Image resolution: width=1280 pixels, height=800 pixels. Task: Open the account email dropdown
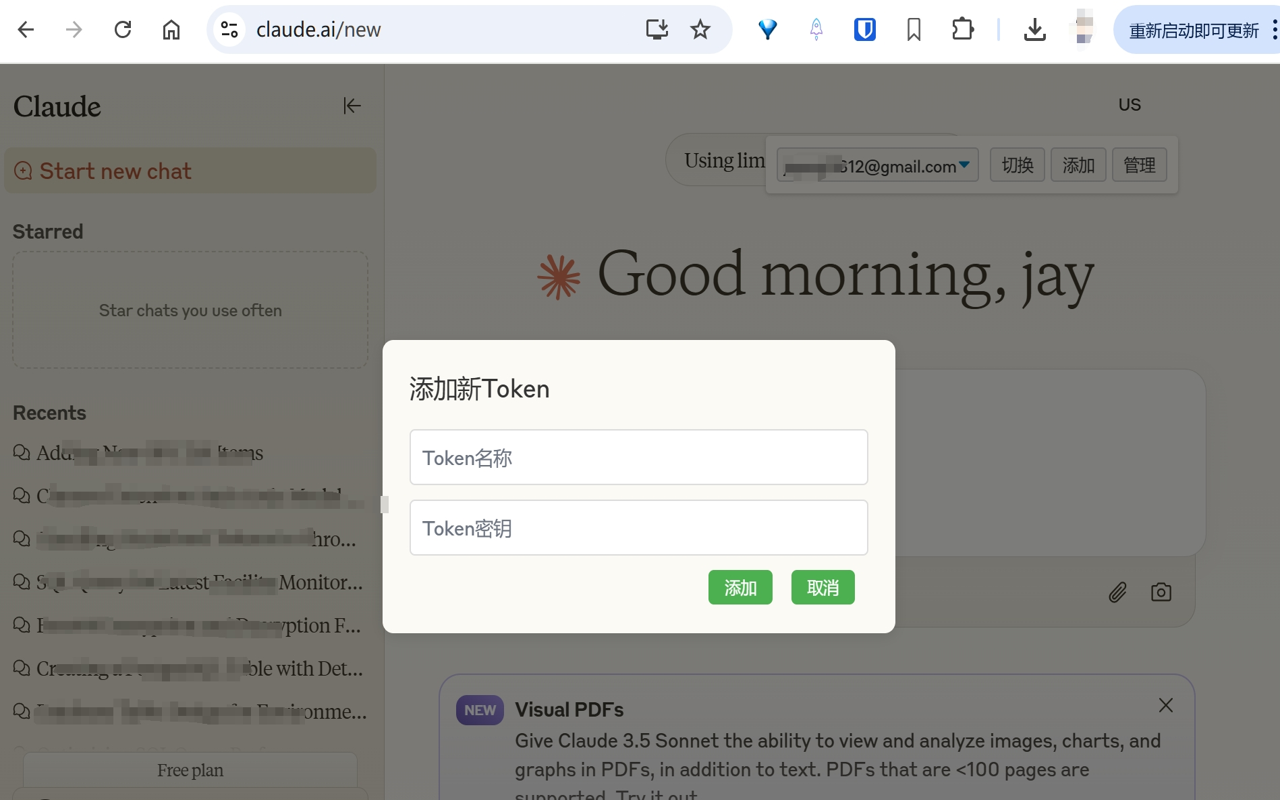pos(878,165)
